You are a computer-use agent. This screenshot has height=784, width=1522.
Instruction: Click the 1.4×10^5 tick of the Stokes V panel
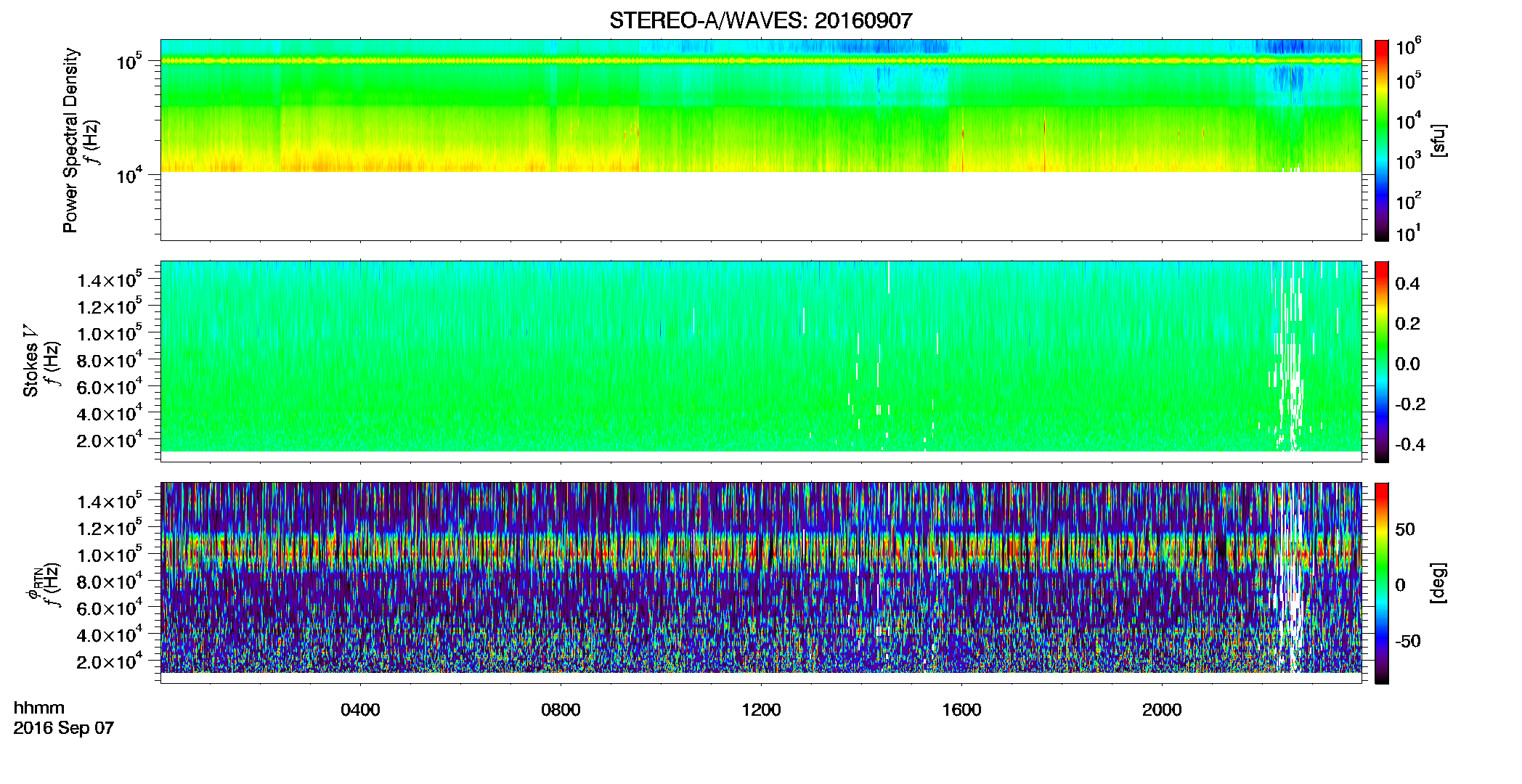[108, 280]
